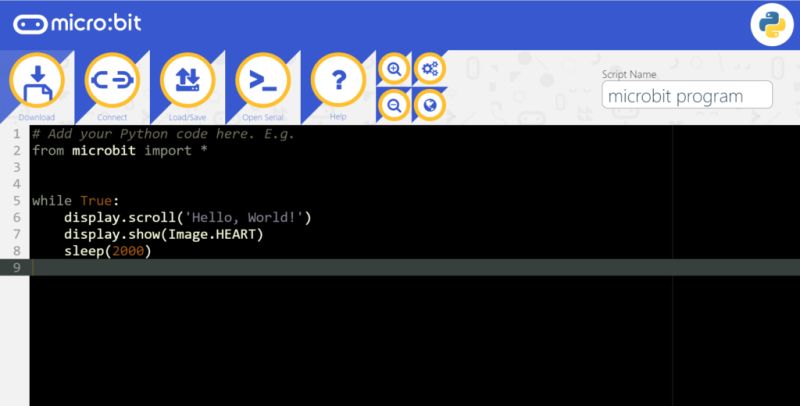
Task: Click the 'from microbit import *' line
Action: tap(120, 150)
